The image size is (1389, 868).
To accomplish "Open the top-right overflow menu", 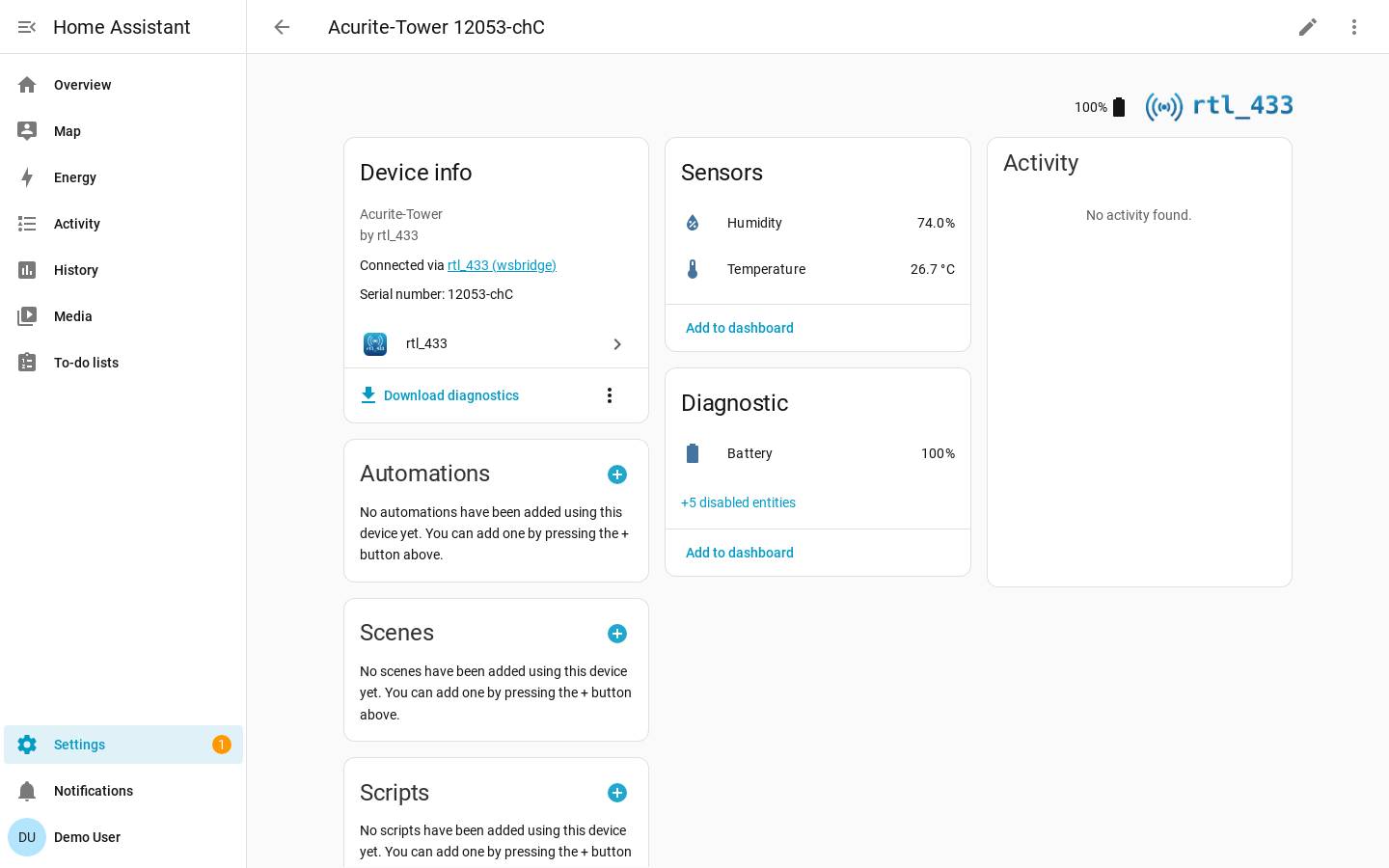I will tap(1354, 27).
